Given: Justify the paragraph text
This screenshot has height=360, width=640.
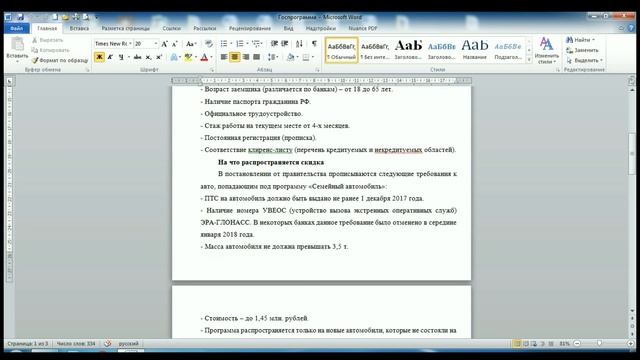Looking at the screenshot, I should (256, 57).
